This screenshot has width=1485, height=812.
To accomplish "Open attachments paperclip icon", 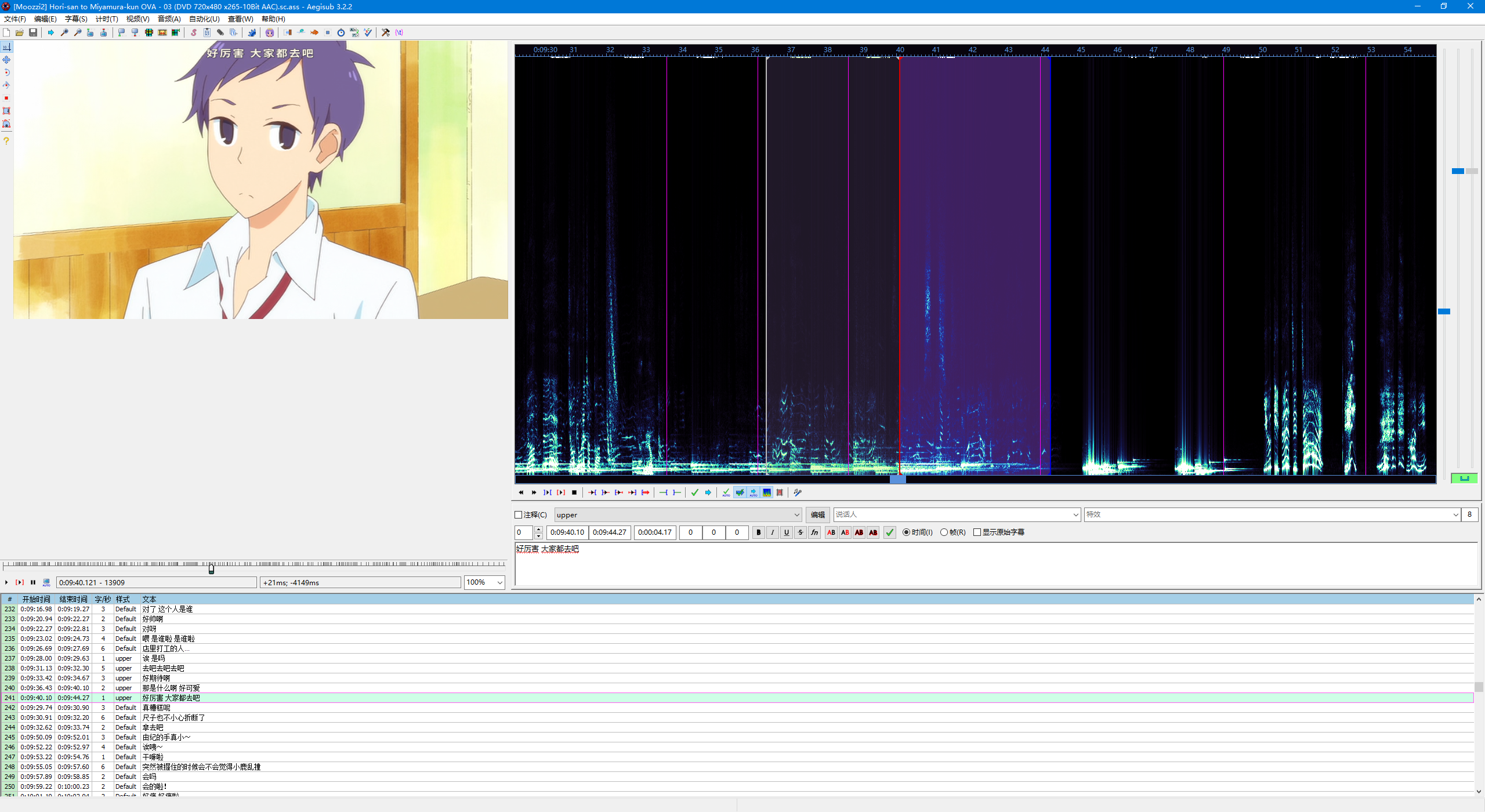I will [220, 32].
